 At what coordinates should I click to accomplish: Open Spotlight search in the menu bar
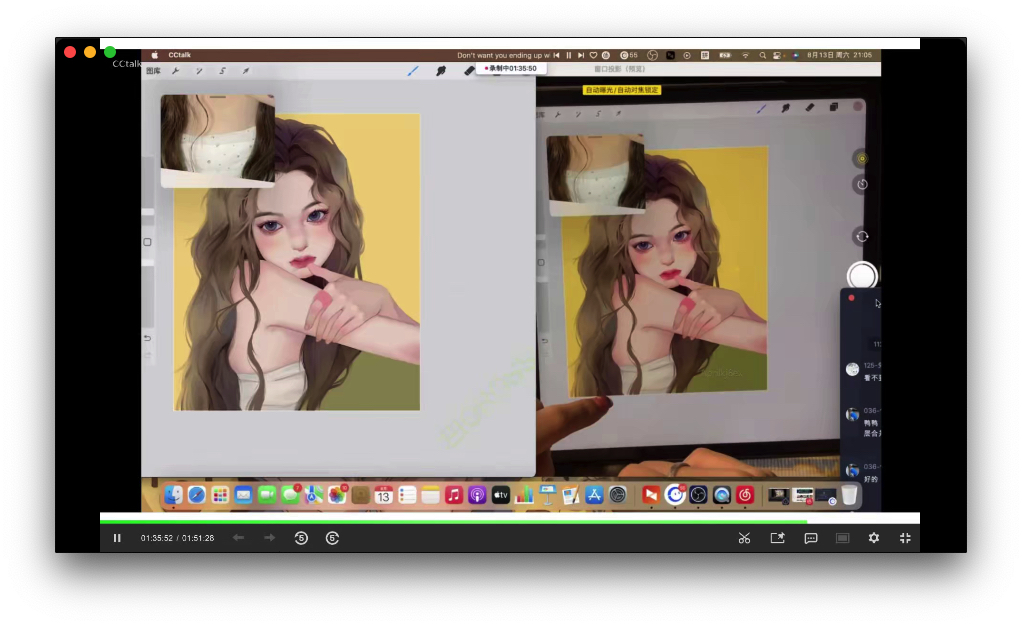click(x=763, y=55)
